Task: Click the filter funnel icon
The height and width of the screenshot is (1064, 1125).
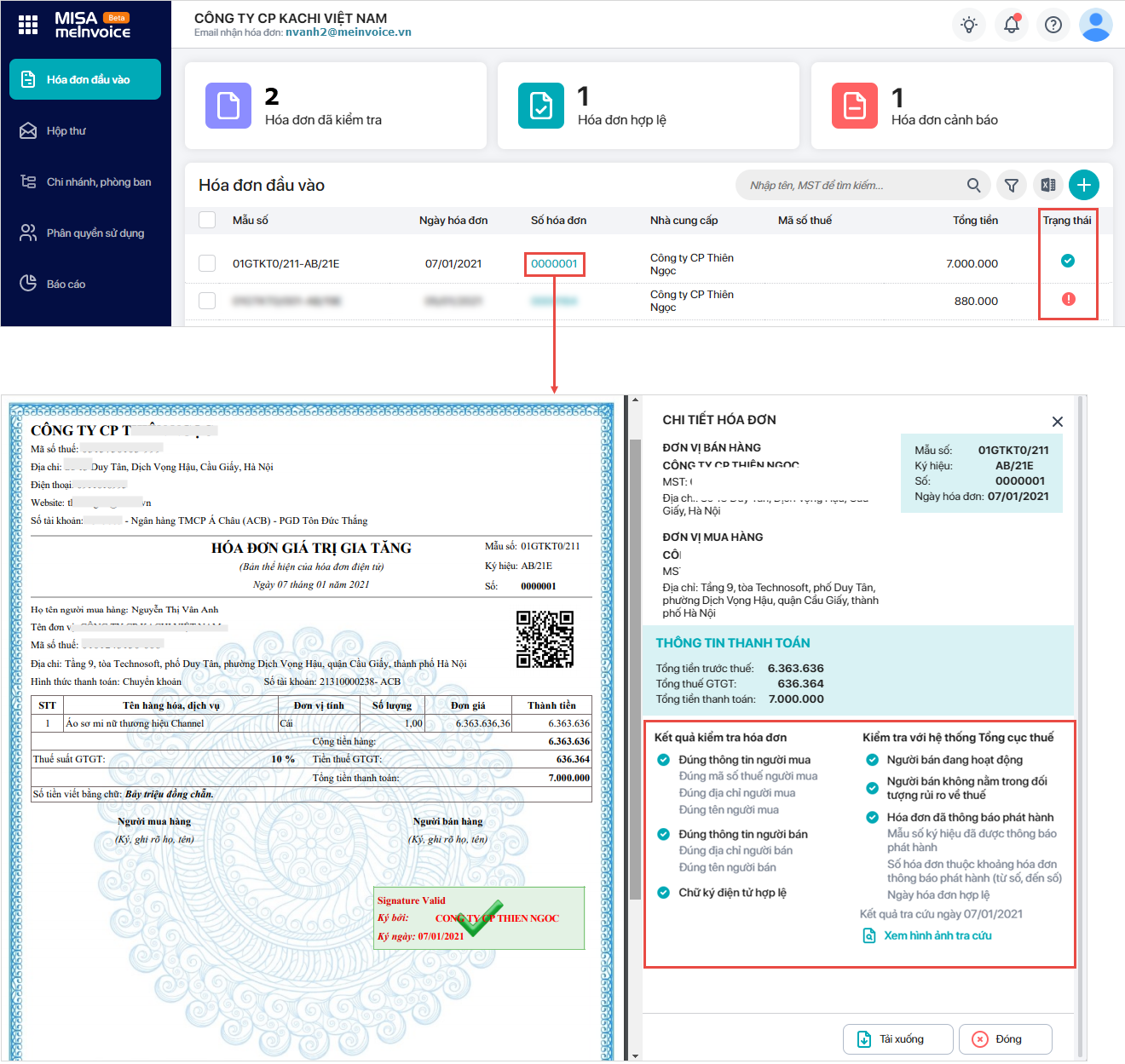Action: (1012, 185)
